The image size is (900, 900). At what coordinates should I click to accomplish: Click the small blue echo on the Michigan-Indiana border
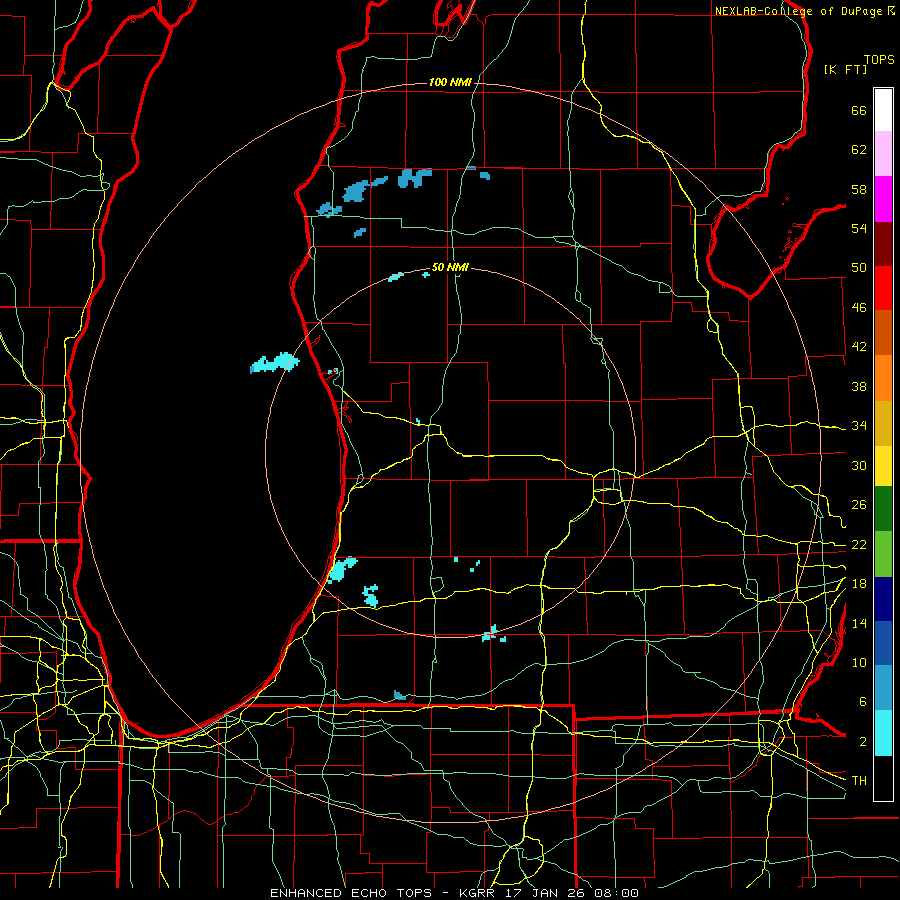pos(399,696)
